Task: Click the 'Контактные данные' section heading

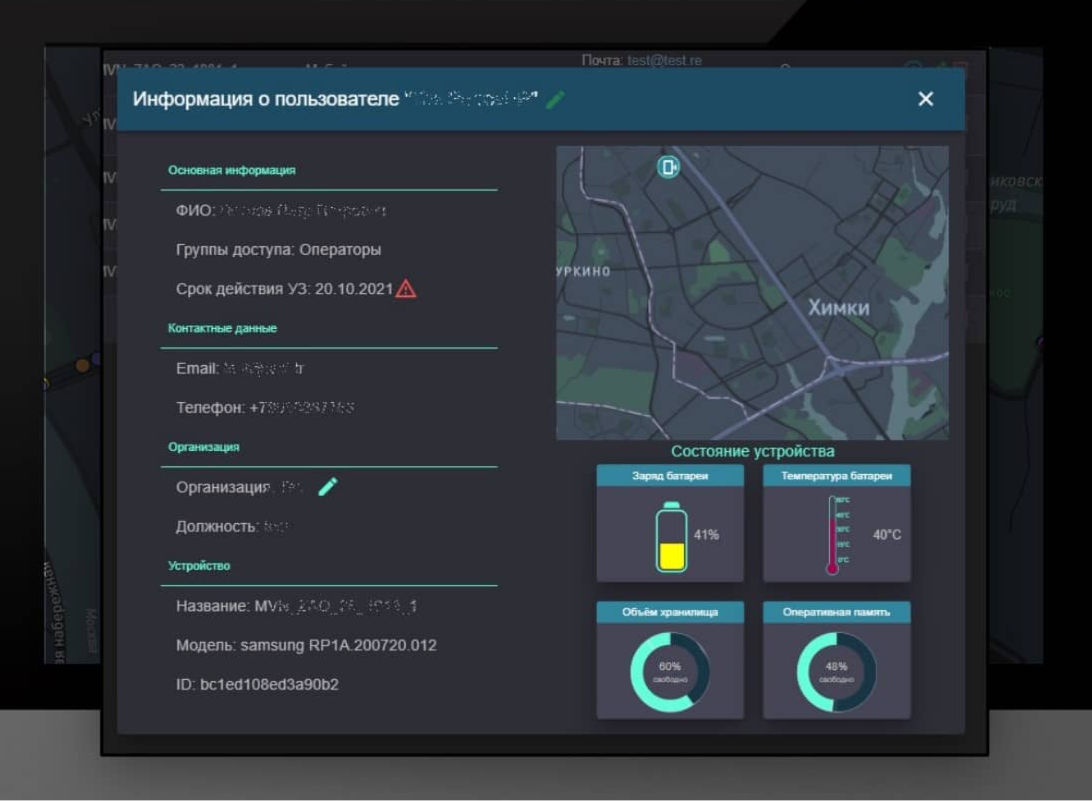Action: pyautogui.click(x=223, y=328)
